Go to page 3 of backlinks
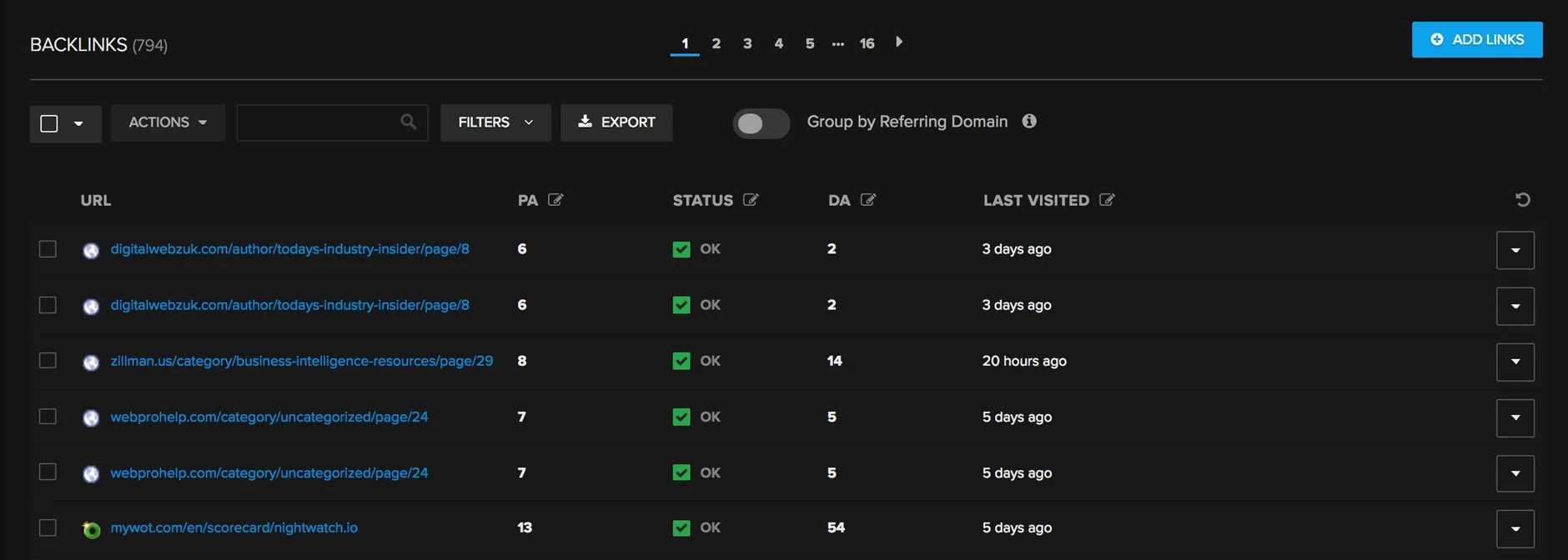The width and height of the screenshot is (1568, 560). tap(747, 43)
